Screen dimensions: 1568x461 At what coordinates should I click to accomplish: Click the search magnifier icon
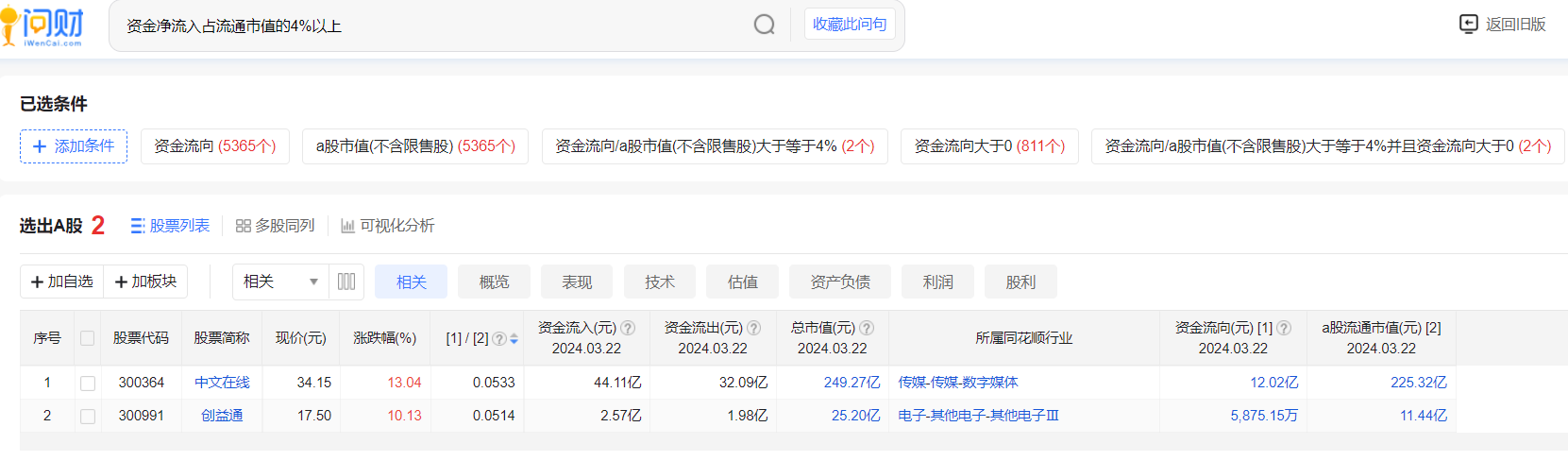pos(765,25)
